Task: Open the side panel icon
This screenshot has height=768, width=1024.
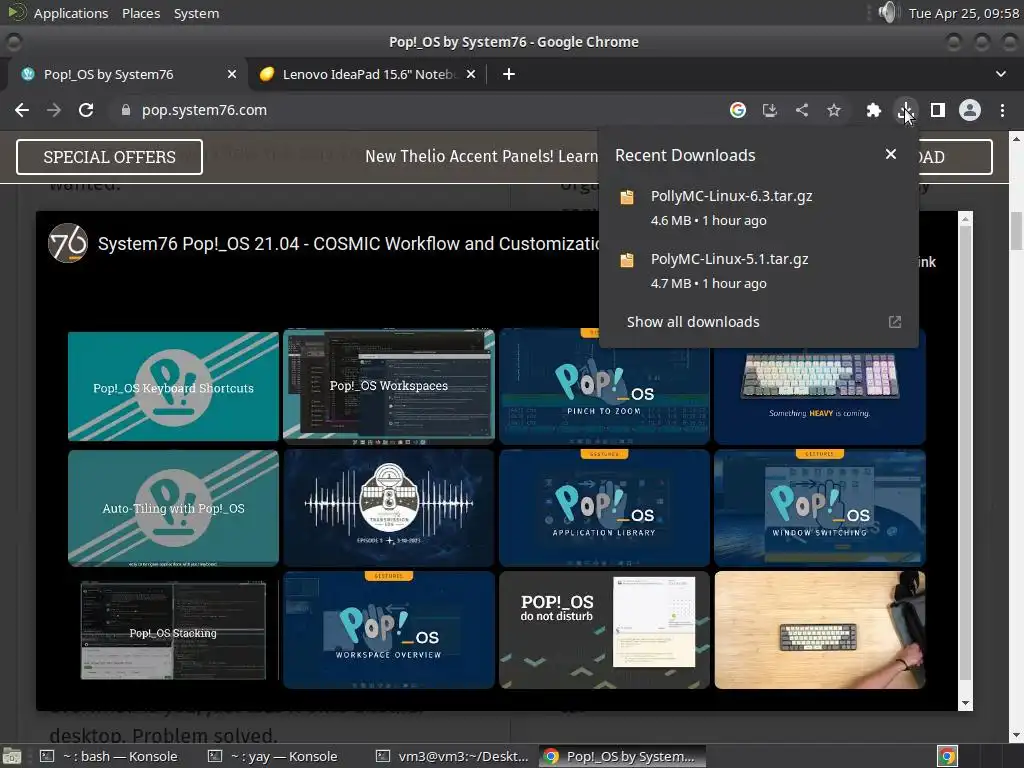Action: coord(938,110)
